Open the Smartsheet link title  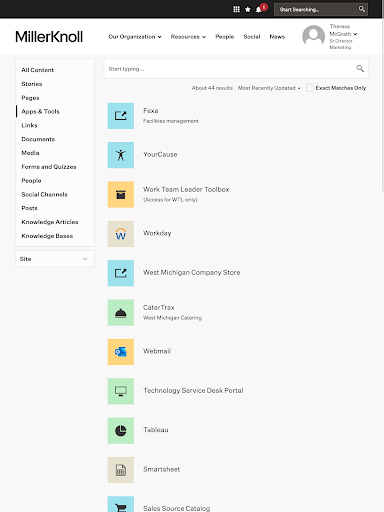[162, 469]
